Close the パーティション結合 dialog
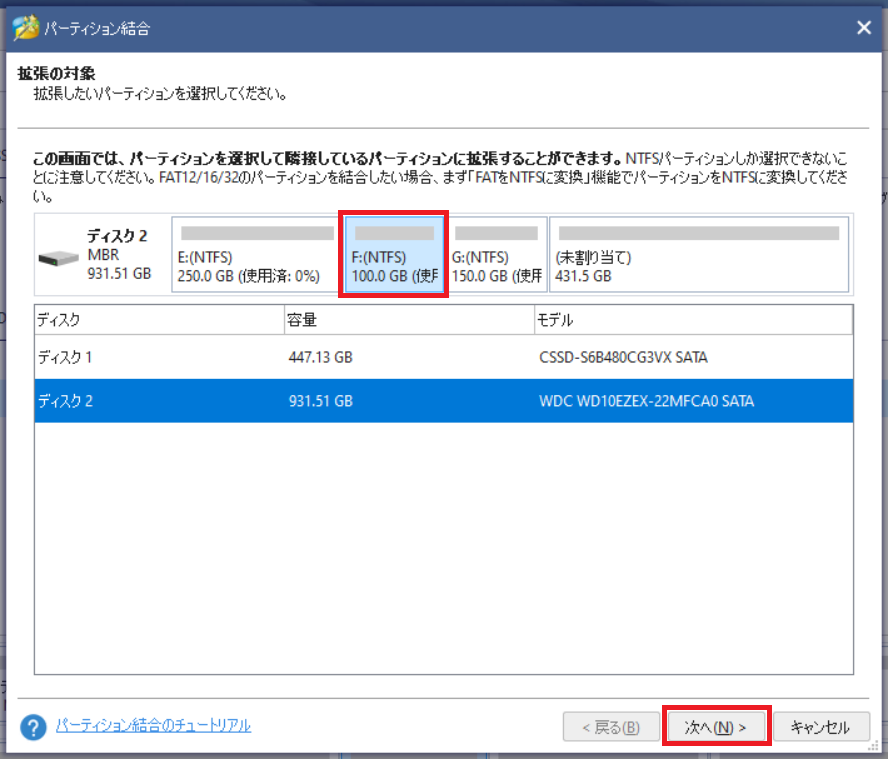888x759 pixels. [x=863, y=27]
